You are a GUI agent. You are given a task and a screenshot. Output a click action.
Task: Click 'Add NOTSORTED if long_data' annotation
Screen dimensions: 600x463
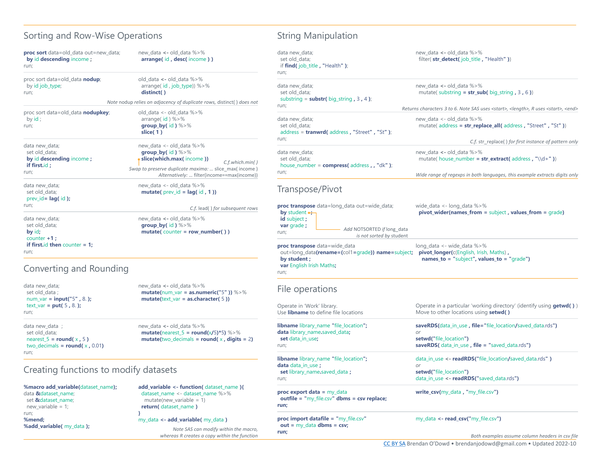[x=375, y=229]
